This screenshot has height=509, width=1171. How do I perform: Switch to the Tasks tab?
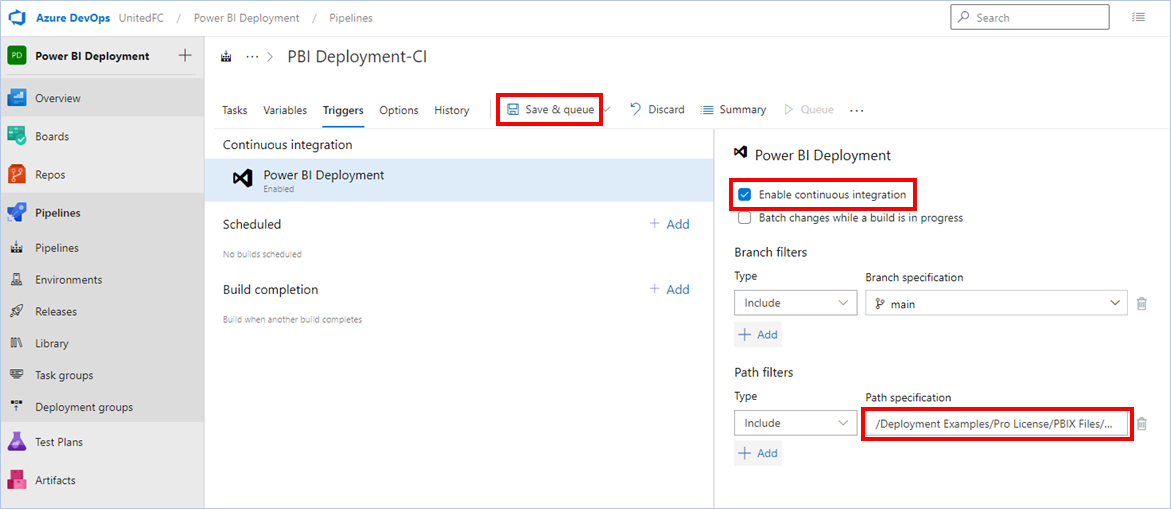click(234, 110)
